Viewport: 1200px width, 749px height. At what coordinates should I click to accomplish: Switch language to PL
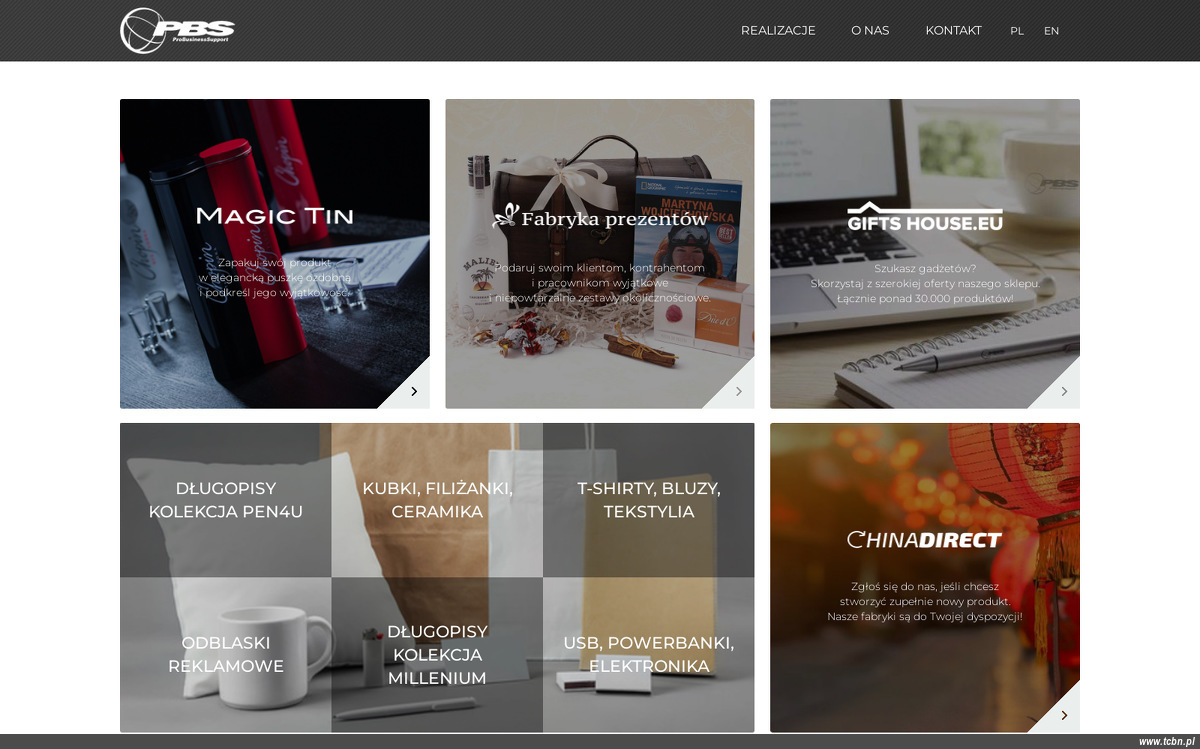1017,31
